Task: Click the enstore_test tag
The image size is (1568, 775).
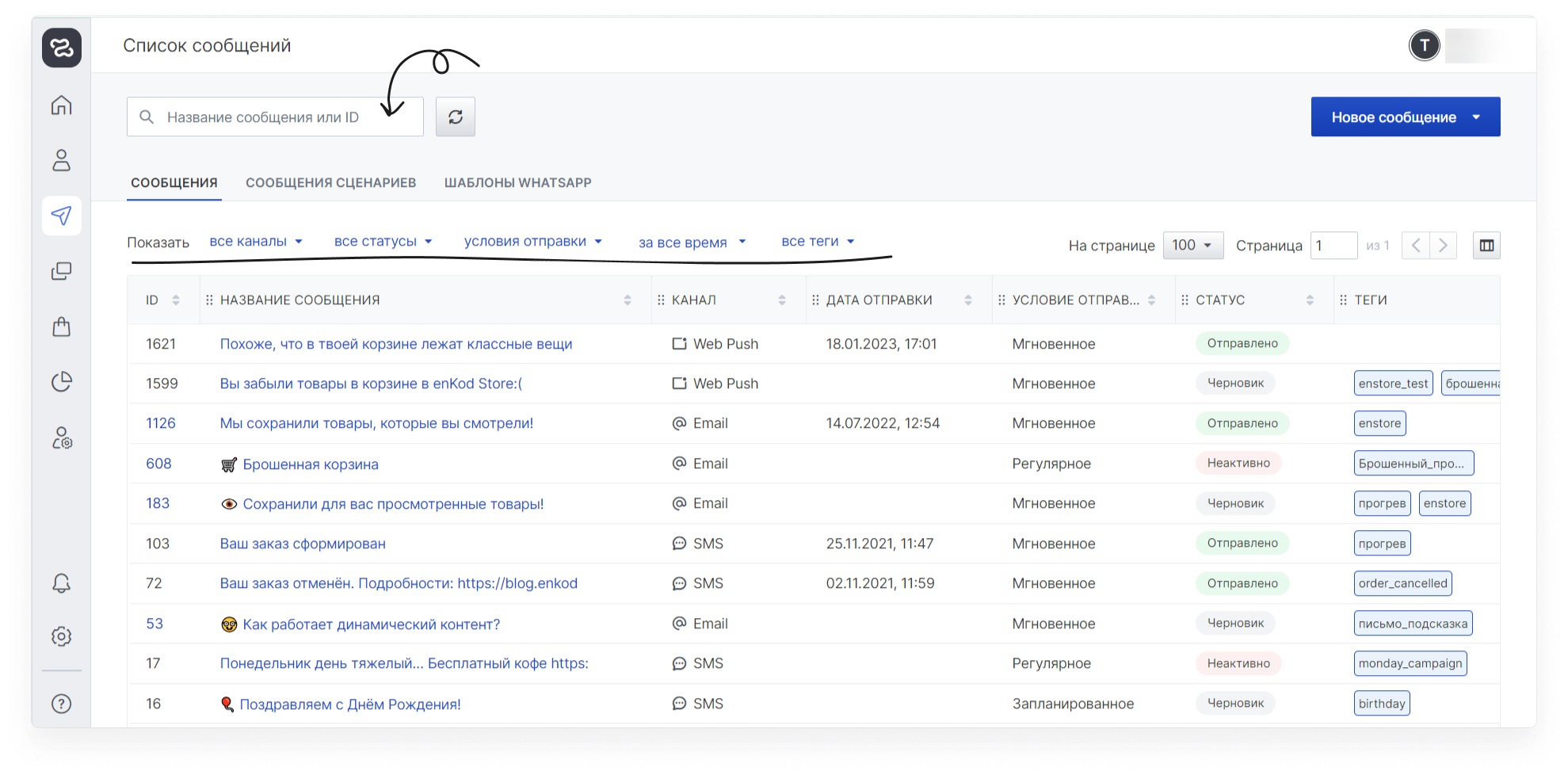Action: (x=1394, y=384)
